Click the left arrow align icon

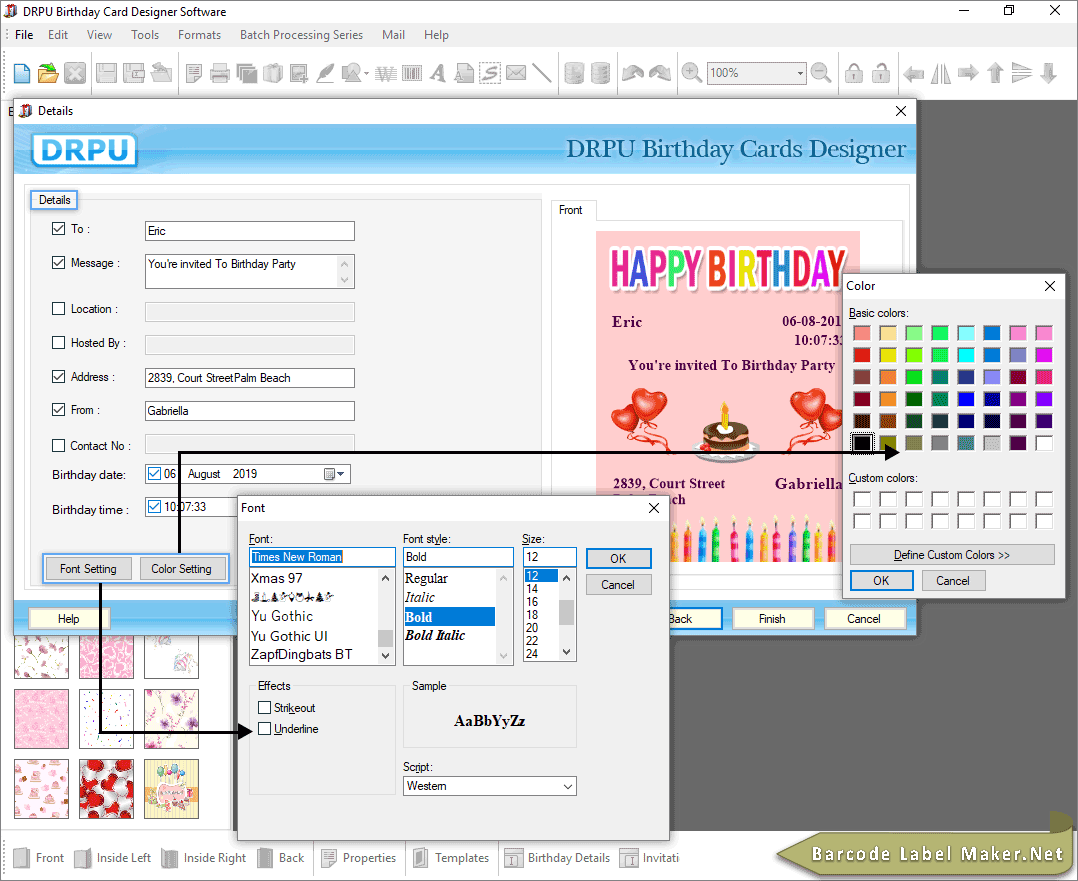point(913,73)
